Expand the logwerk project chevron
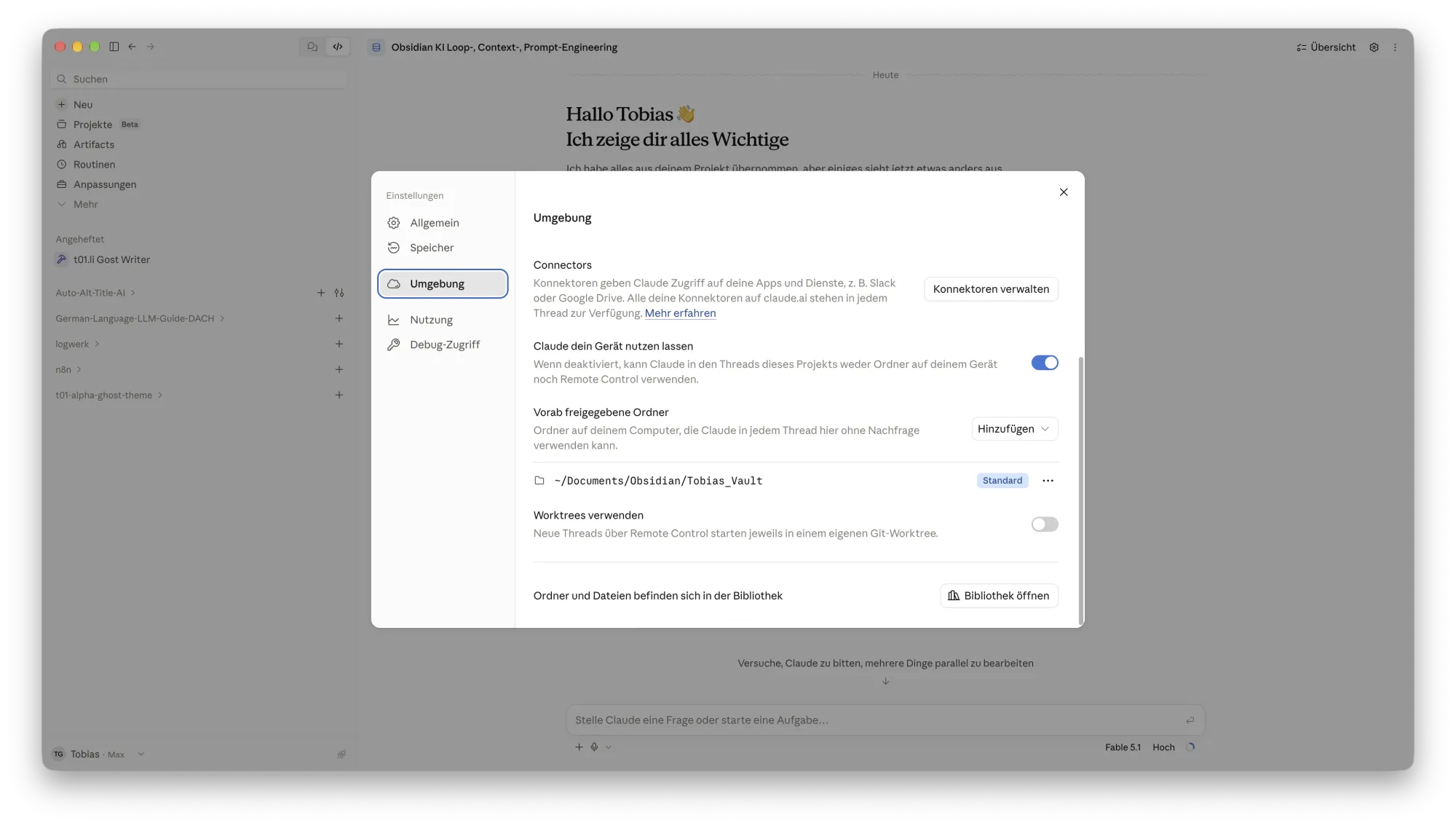This screenshot has width=1456, height=826. [x=97, y=344]
